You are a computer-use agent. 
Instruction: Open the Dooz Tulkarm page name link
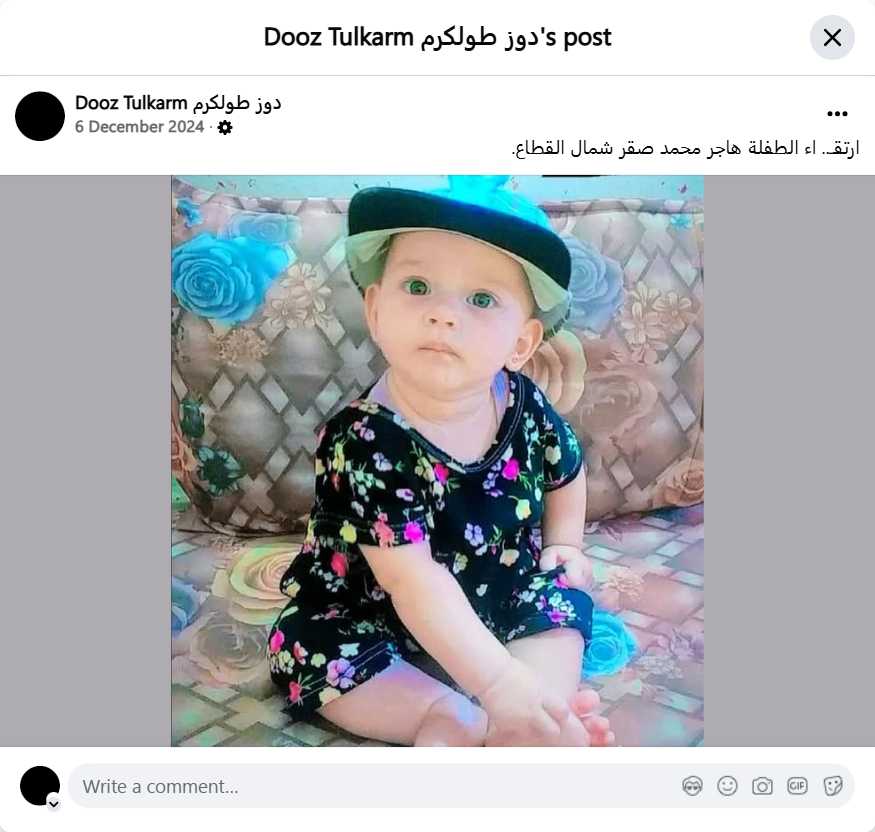tap(178, 103)
